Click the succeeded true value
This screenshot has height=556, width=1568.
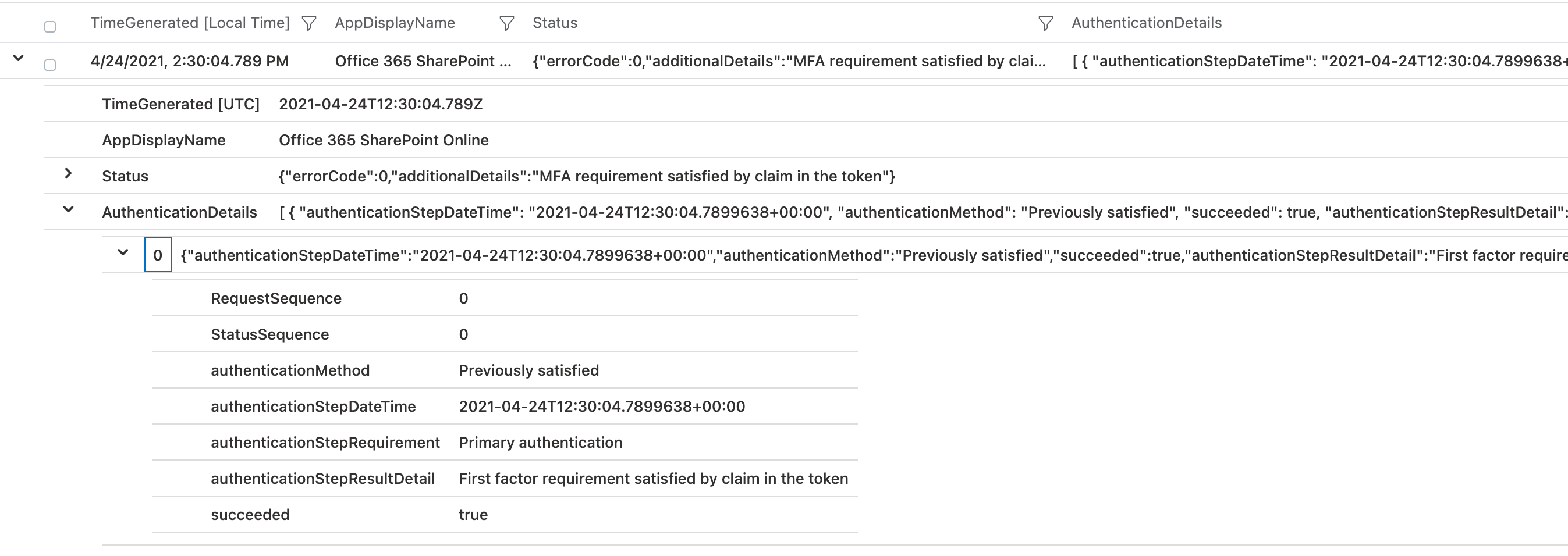pos(473,515)
